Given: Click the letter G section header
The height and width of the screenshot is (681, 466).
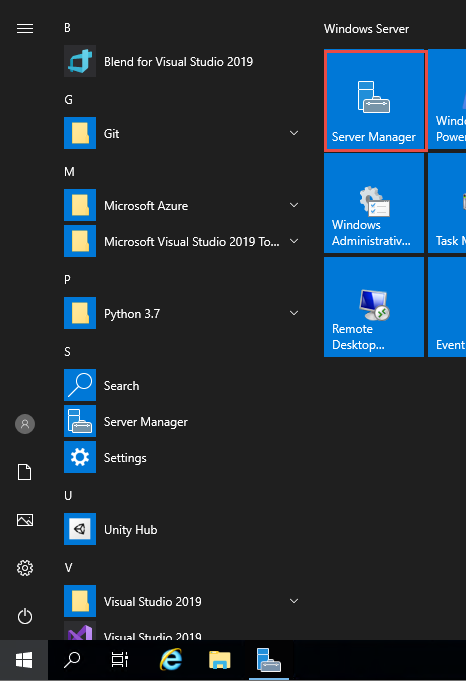Looking at the screenshot, I should tap(68, 100).
